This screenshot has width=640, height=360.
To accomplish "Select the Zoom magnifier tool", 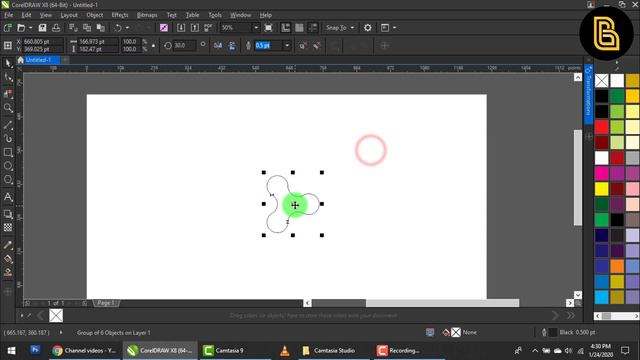I will pos(8,108).
